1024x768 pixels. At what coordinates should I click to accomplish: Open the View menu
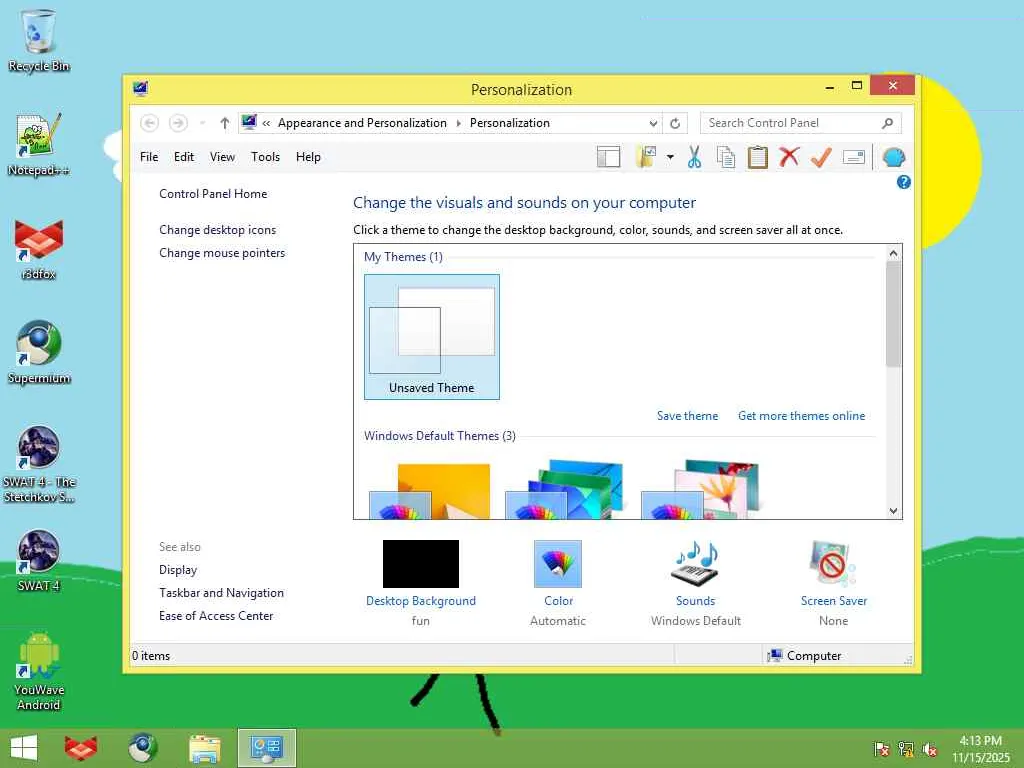[x=222, y=157]
